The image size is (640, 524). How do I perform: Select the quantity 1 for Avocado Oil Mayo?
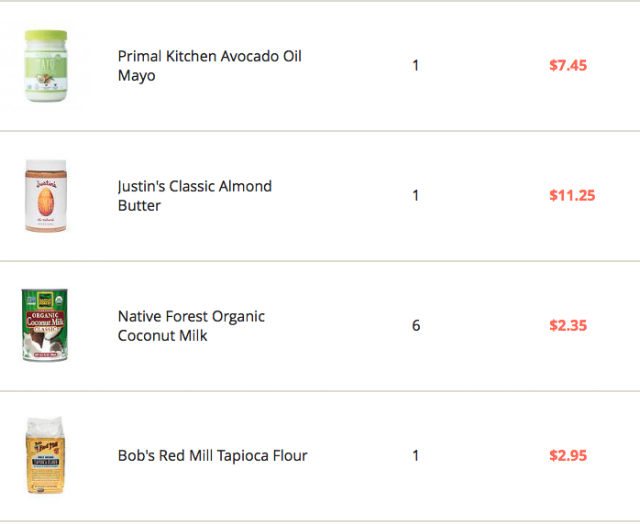point(415,66)
